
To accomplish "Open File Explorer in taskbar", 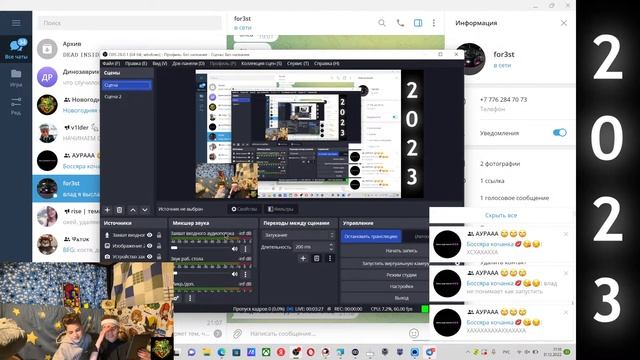I will coord(207,352).
